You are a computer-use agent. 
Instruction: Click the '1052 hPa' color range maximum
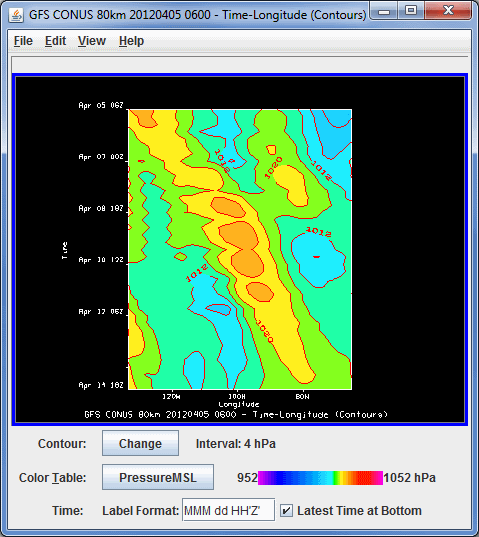409,478
